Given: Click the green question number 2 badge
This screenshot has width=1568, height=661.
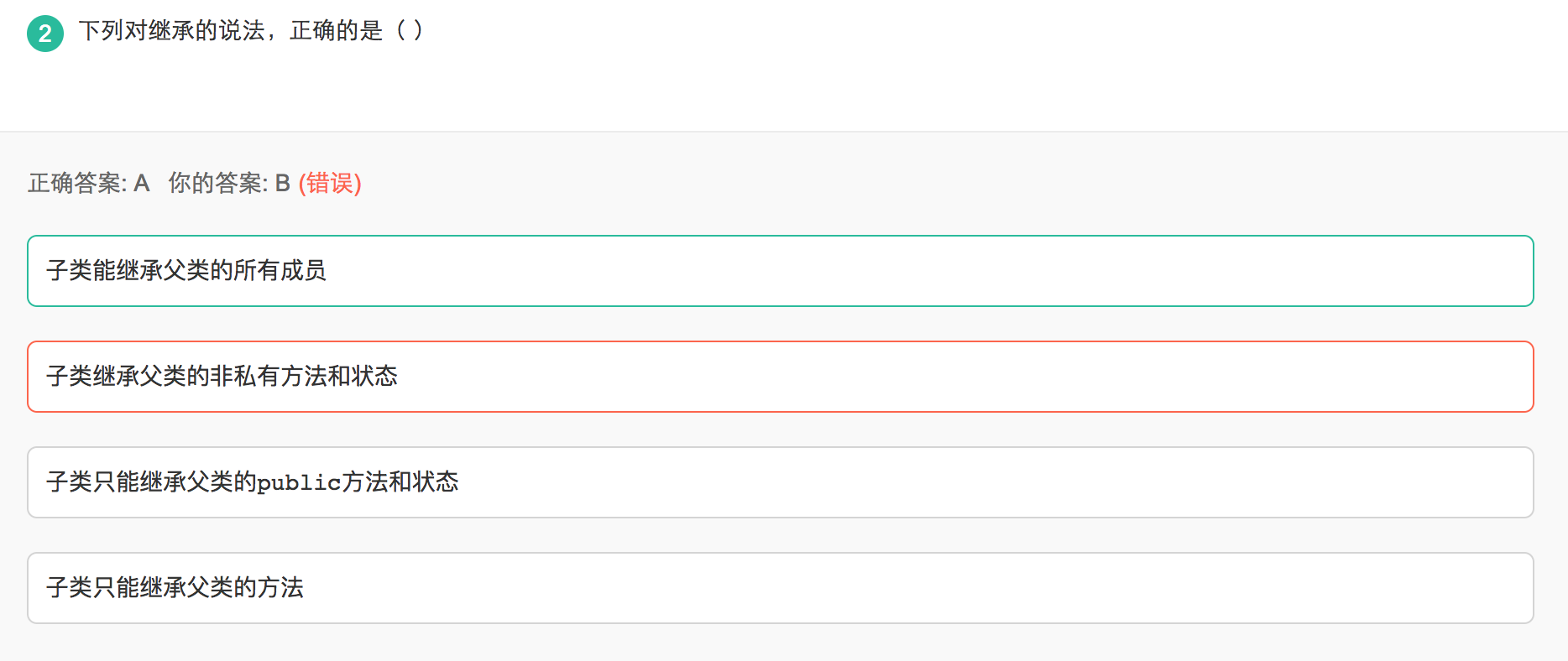Looking at the screenshot, I should tap(45, 34).
